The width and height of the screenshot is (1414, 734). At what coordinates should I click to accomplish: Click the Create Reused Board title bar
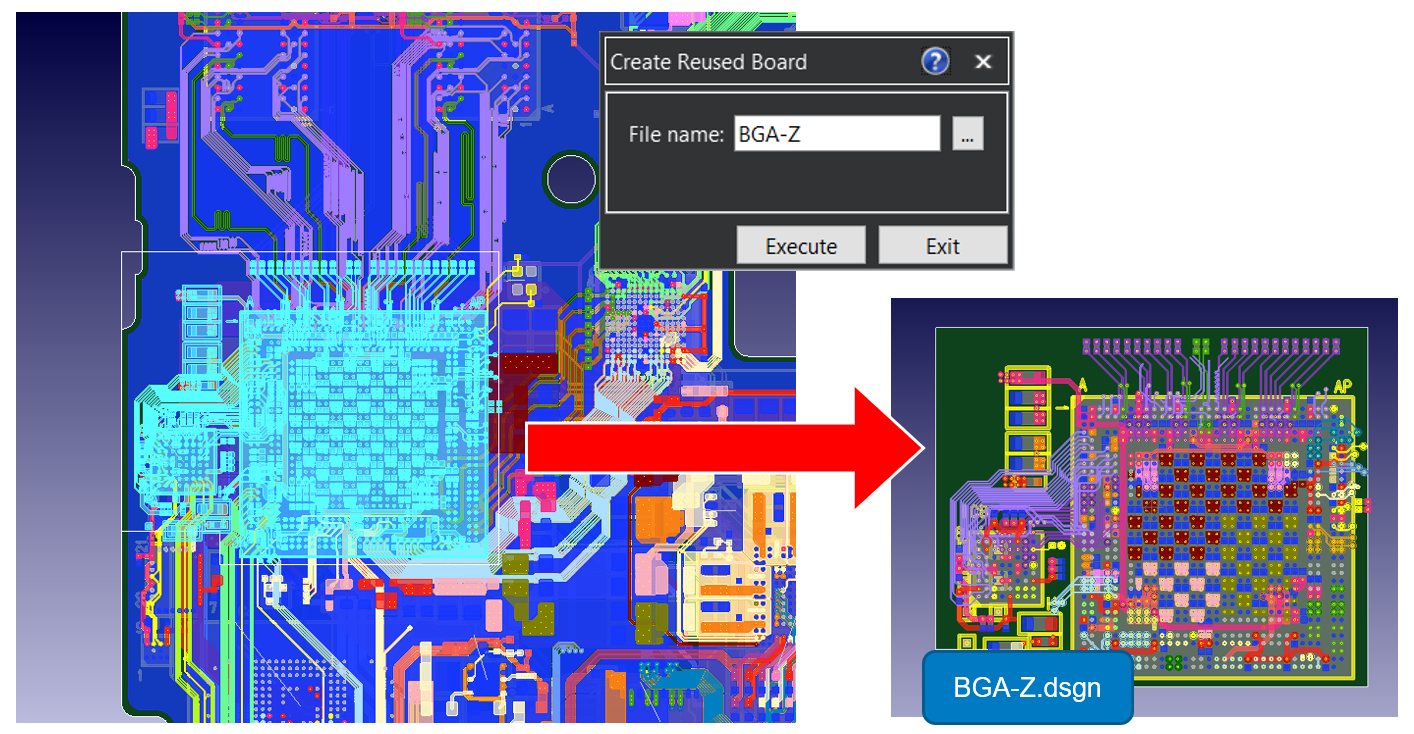coord(709,61)
